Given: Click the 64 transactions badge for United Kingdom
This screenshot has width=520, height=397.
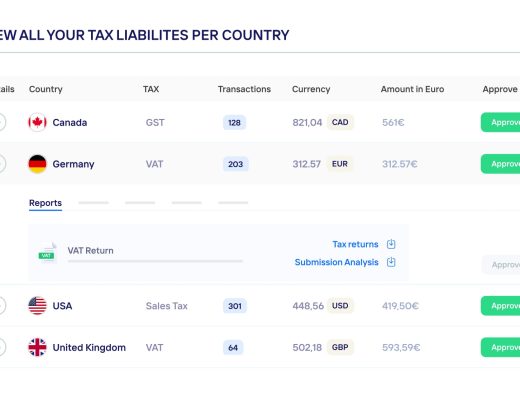Looking at the screenshot, I should tap(233, 348).
